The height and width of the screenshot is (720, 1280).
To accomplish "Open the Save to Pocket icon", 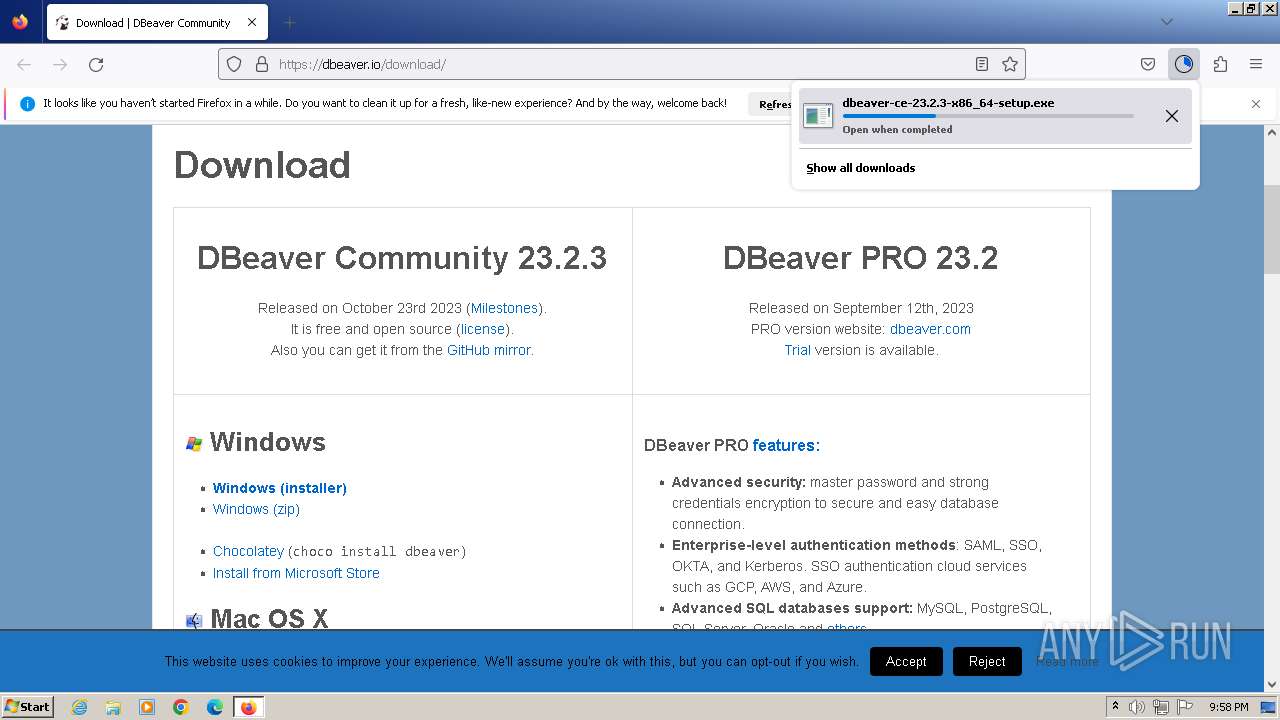I will (1148, 64).
